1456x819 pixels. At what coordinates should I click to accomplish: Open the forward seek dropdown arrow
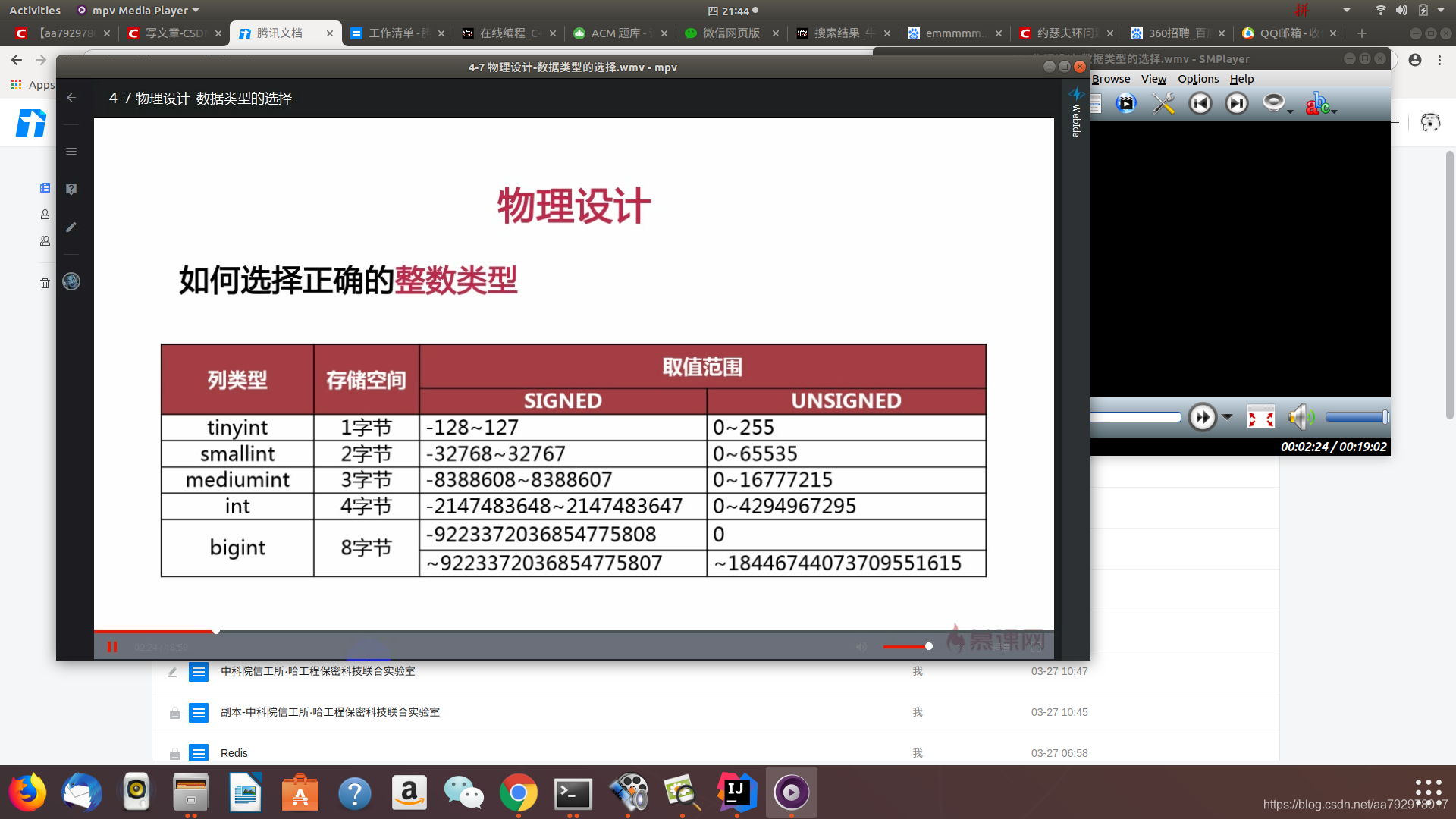(1227, 416)
